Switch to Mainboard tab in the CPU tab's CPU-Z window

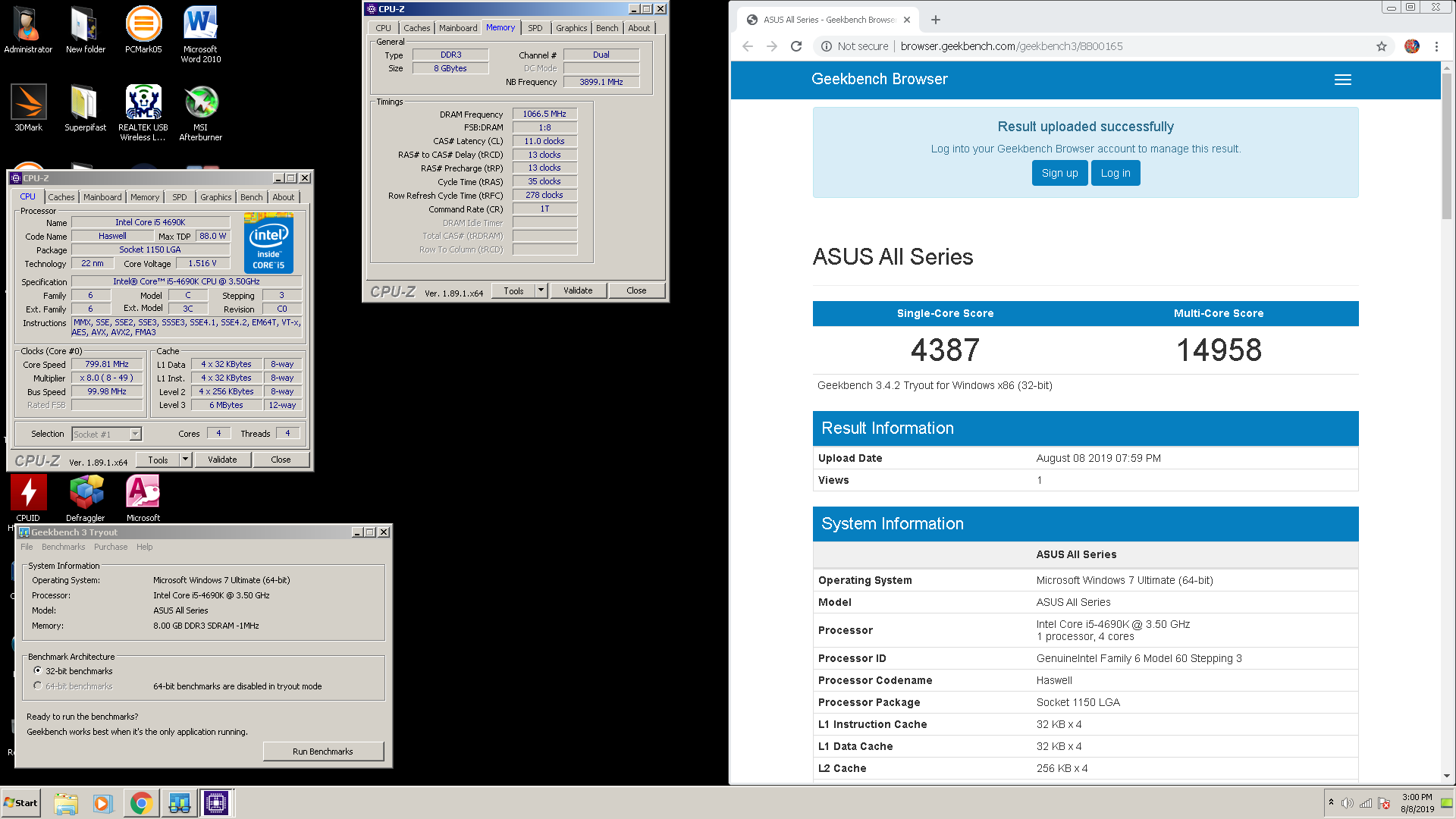pos(102,197)
